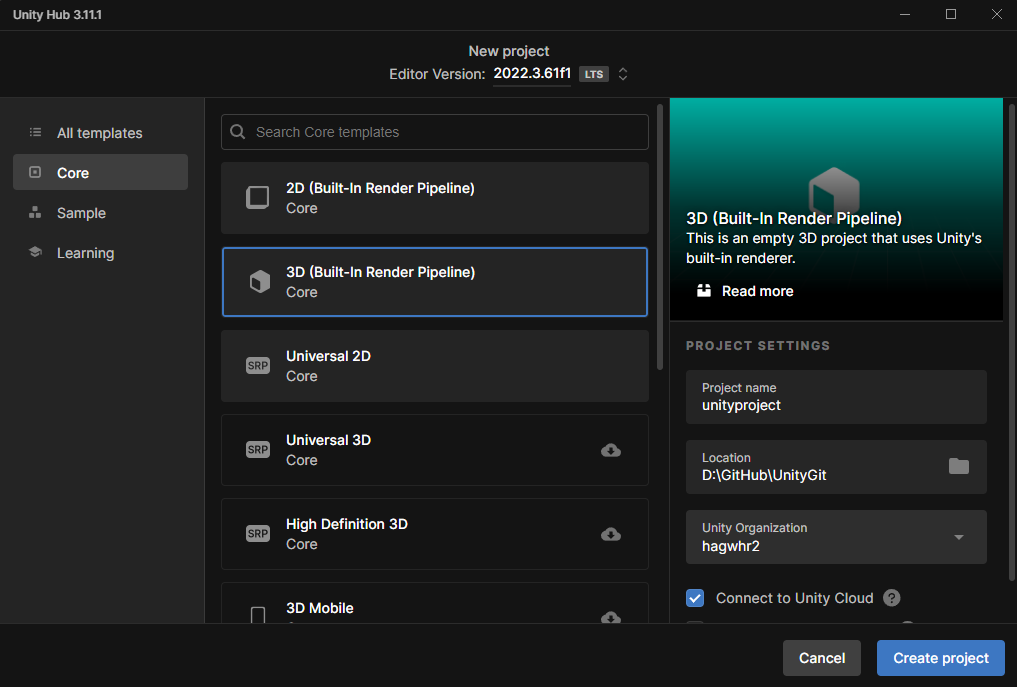Click the PROJECT SETTINGS heading
The width and height of the screenshot is (1017, 687).
point(758,346)
